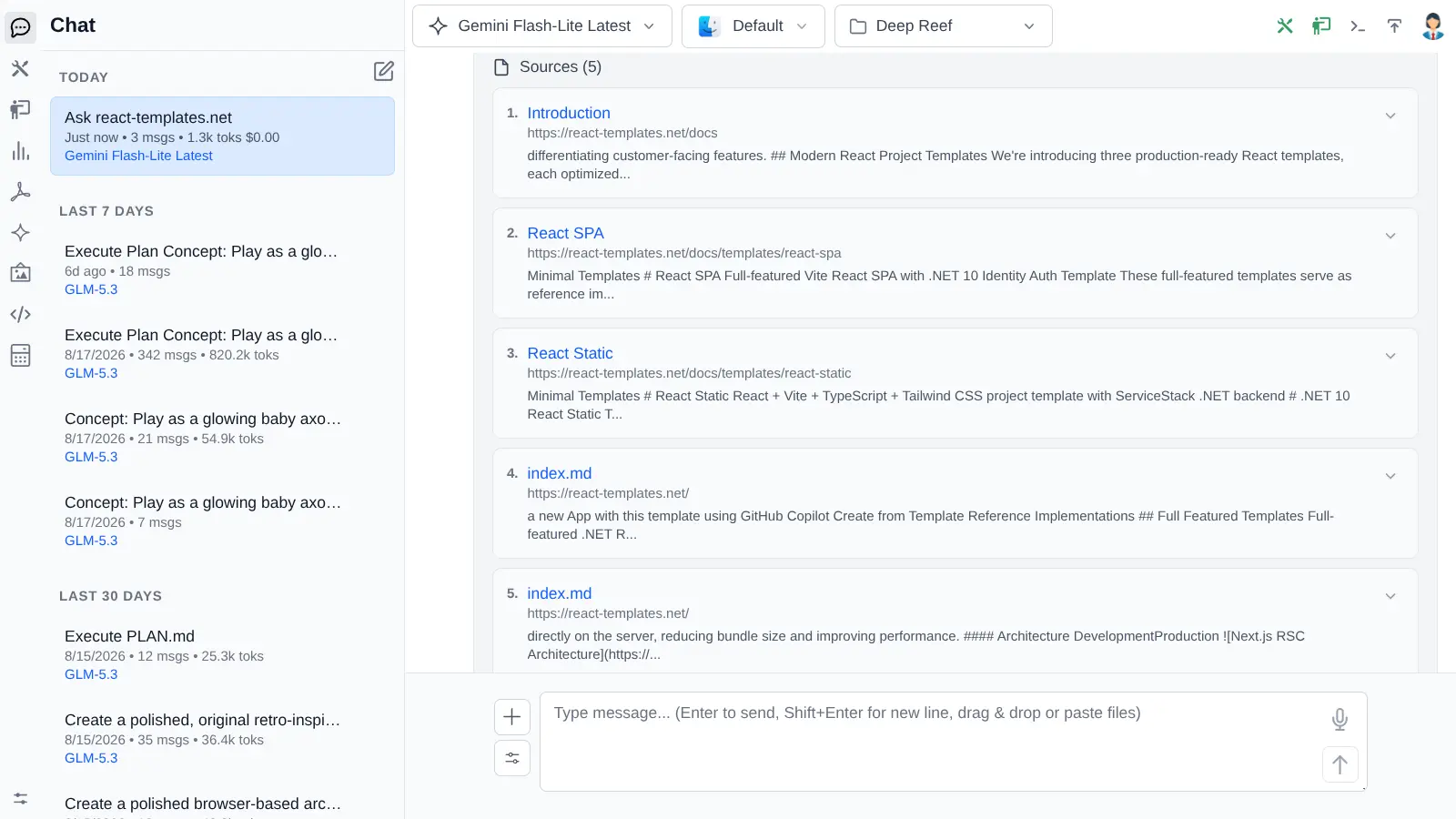Viewport: 1456px width, 819px height.
Task: Click the green tools icon in top bar
Action: tap(1285, 25)
